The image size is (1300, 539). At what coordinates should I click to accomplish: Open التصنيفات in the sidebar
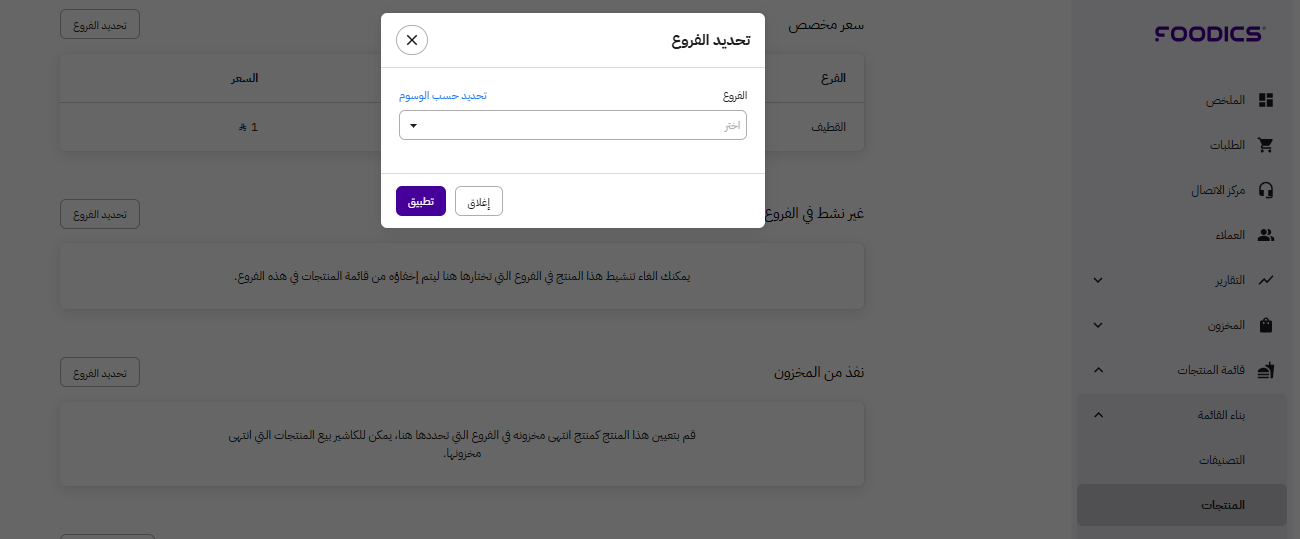pos(1222,460)
